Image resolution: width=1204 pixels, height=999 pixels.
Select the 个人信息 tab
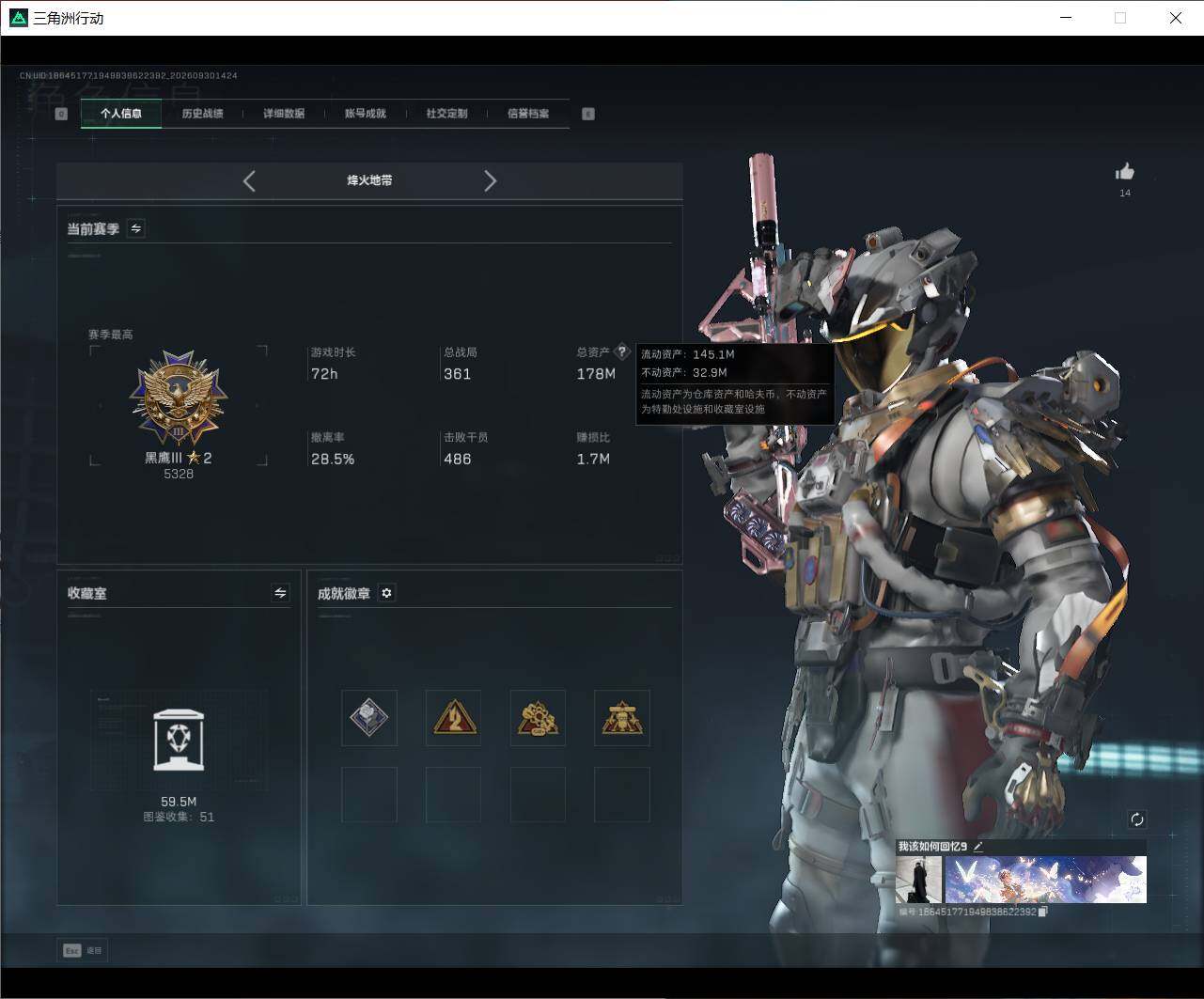coord(121,114)
